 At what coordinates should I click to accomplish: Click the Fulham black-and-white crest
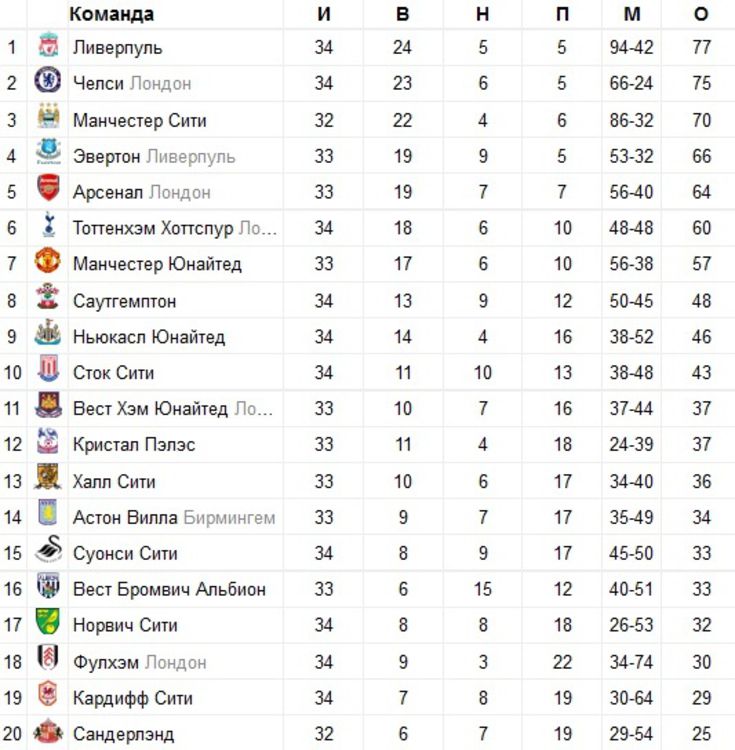click(48, 657)
